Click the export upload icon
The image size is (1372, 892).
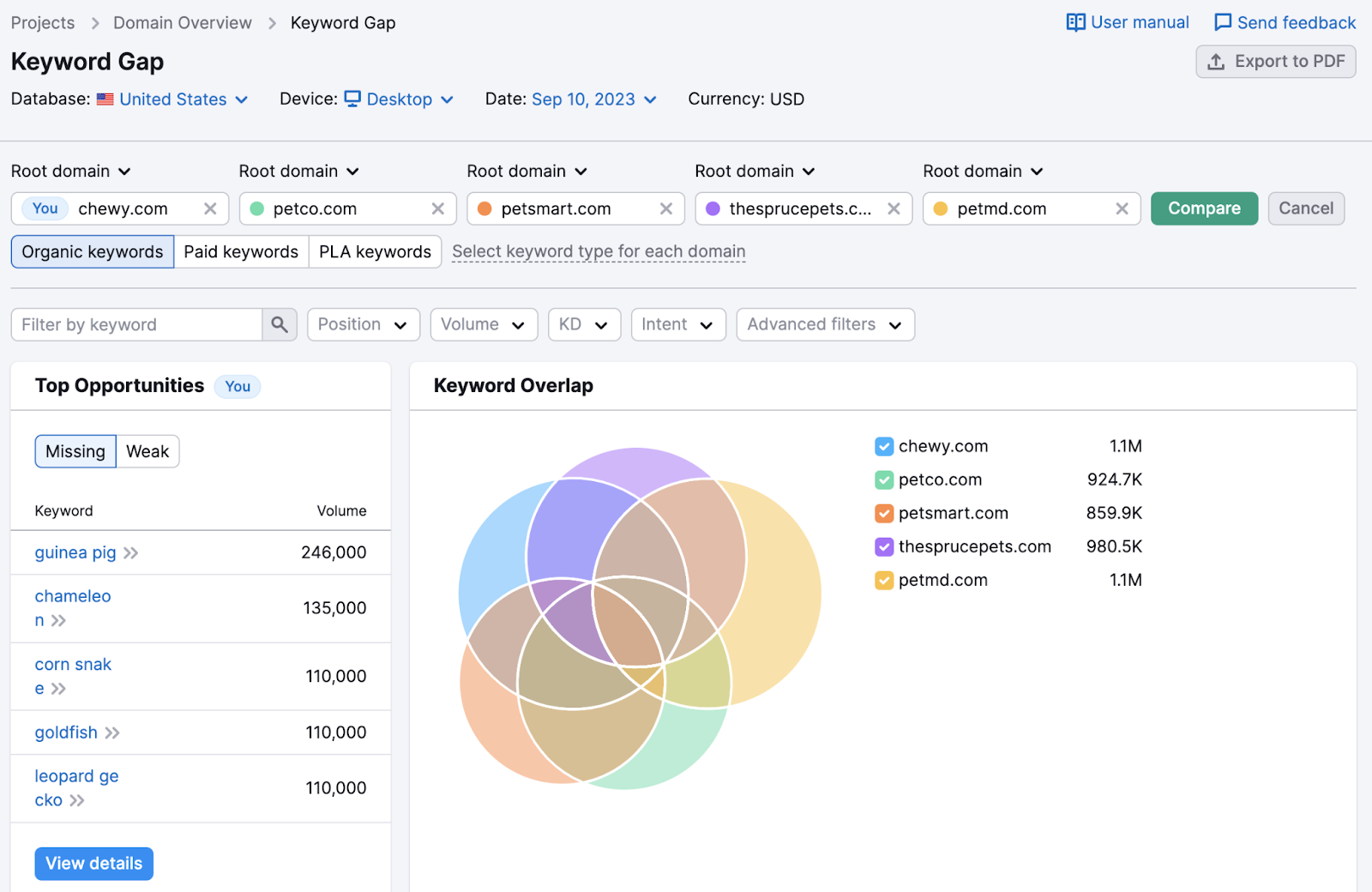click(x=1216, y=62)
